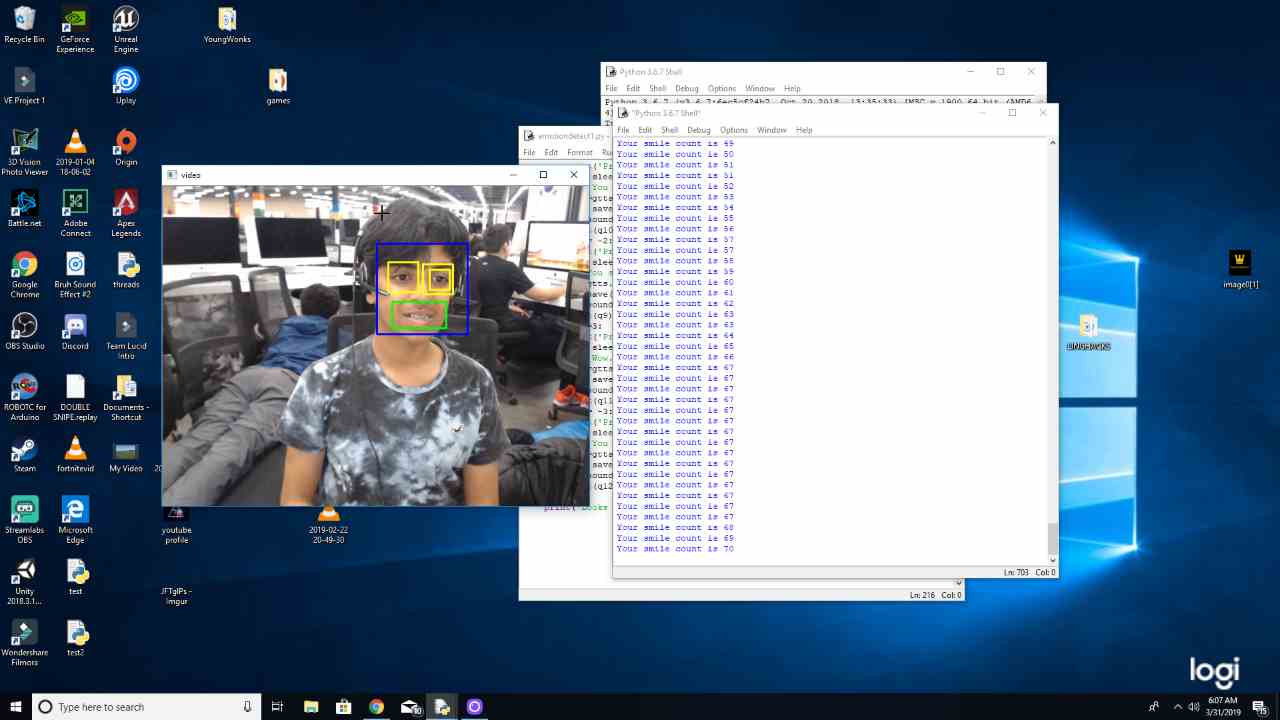Select the Google Chrome desktop shortcut

click(x=24, y=275)
